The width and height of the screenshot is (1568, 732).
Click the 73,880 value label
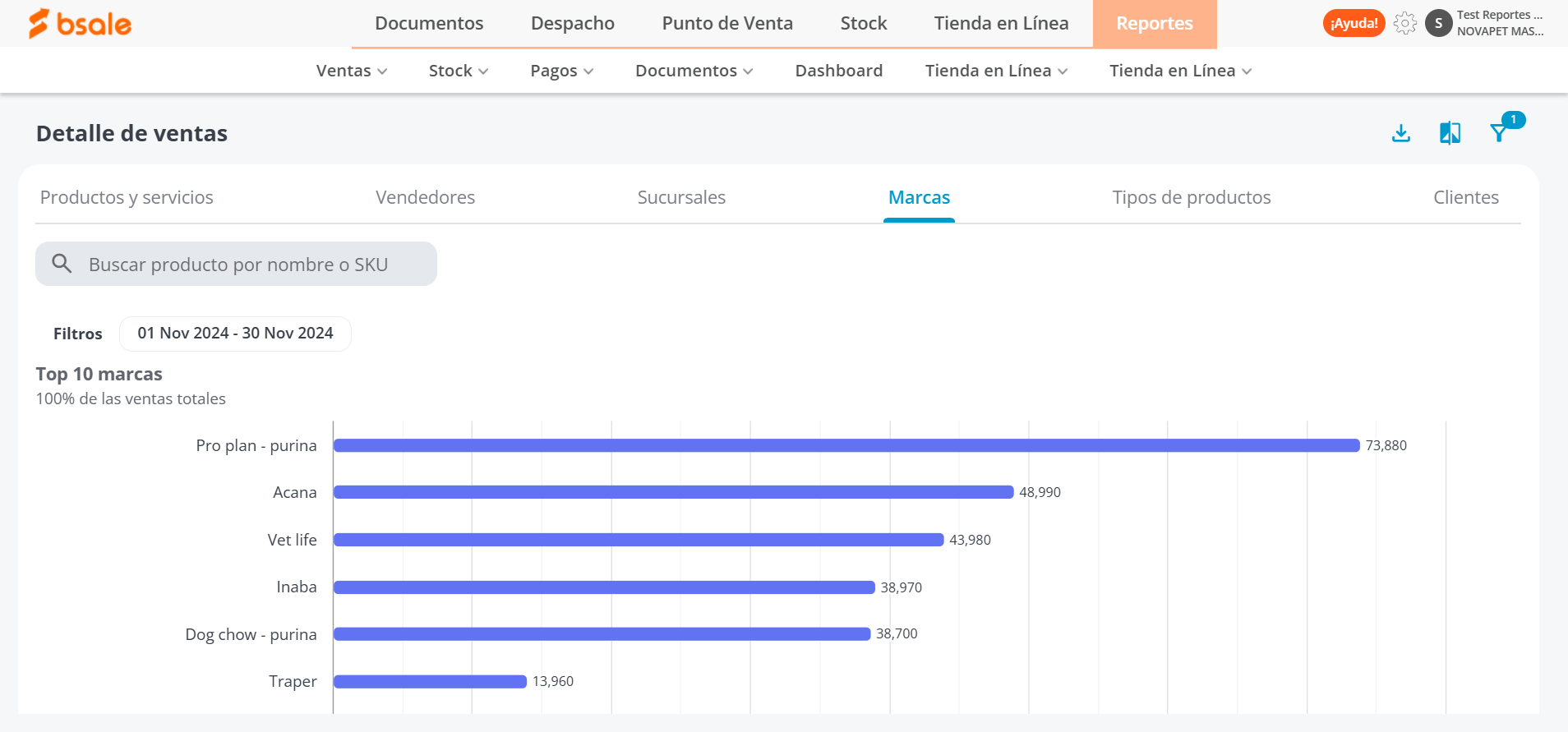pos(1386,445)
